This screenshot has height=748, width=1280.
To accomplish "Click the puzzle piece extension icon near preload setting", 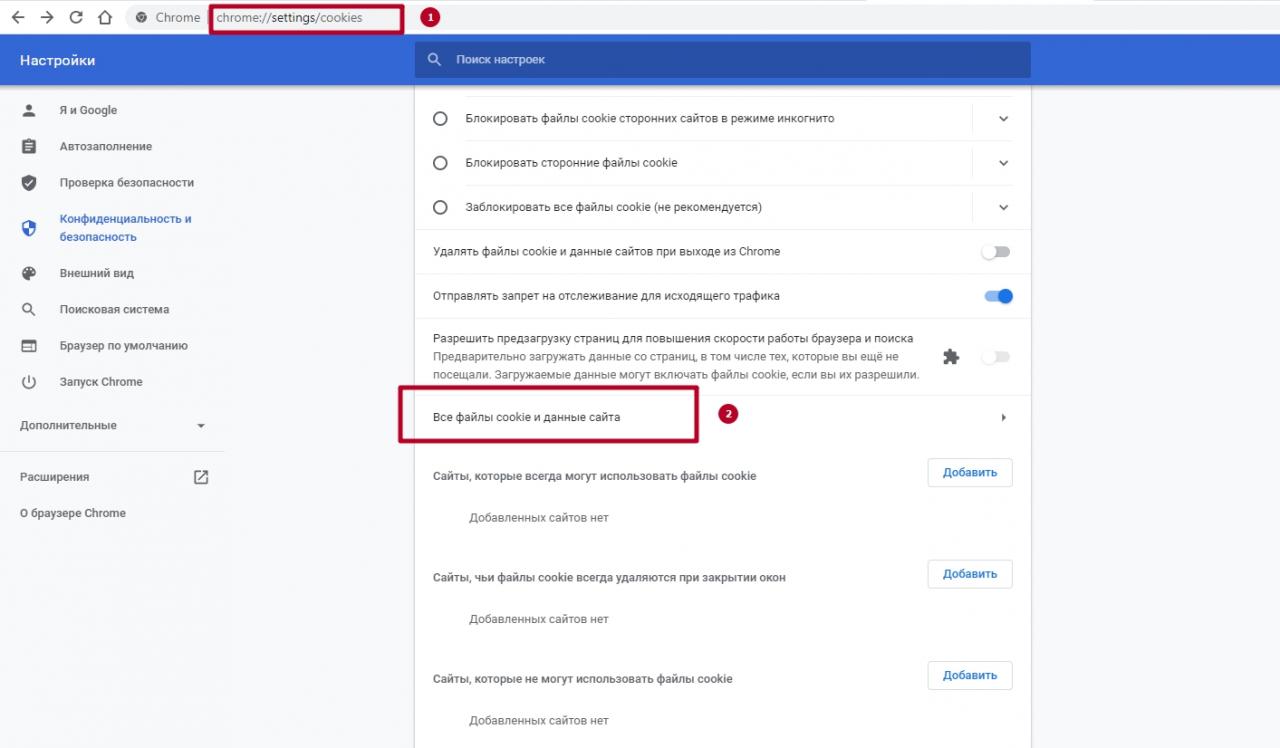I will point(951,356).
